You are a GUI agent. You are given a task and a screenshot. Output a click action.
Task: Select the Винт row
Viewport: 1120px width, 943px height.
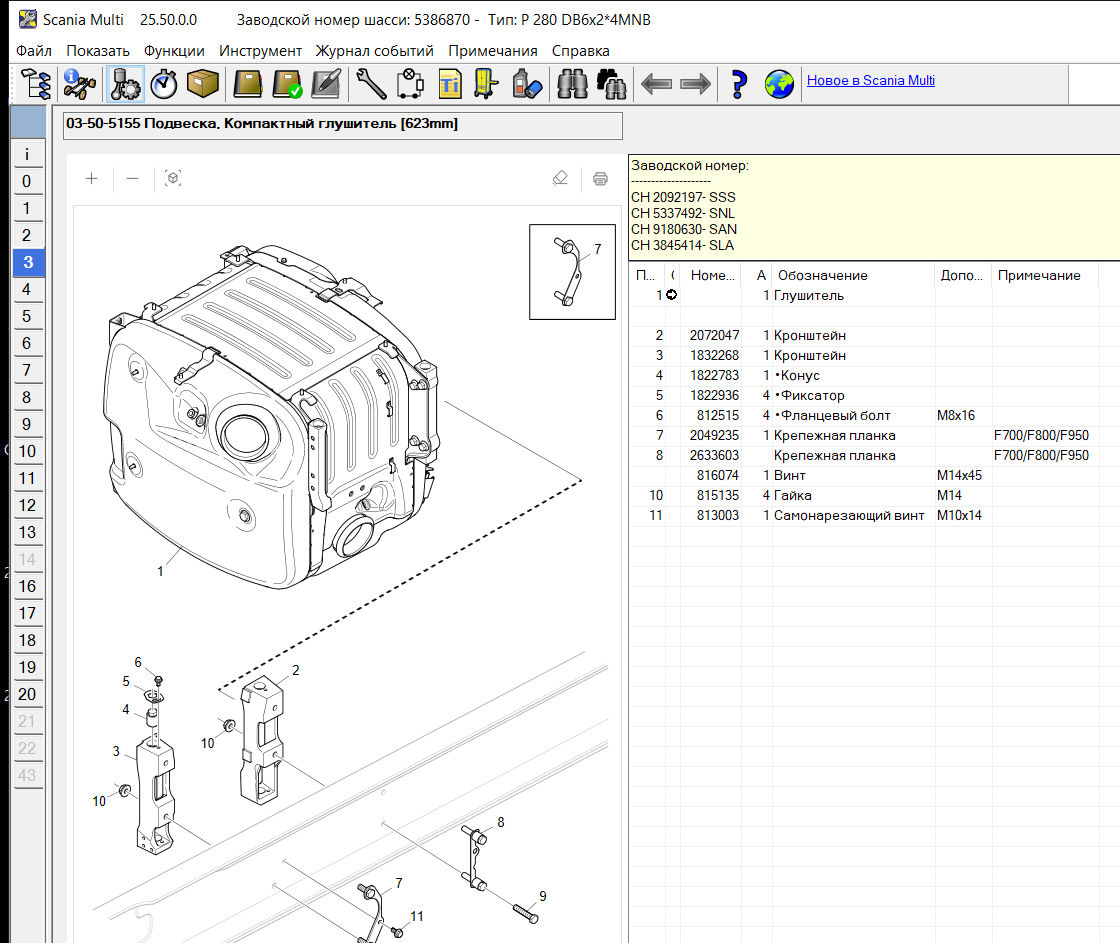point(864,476)
